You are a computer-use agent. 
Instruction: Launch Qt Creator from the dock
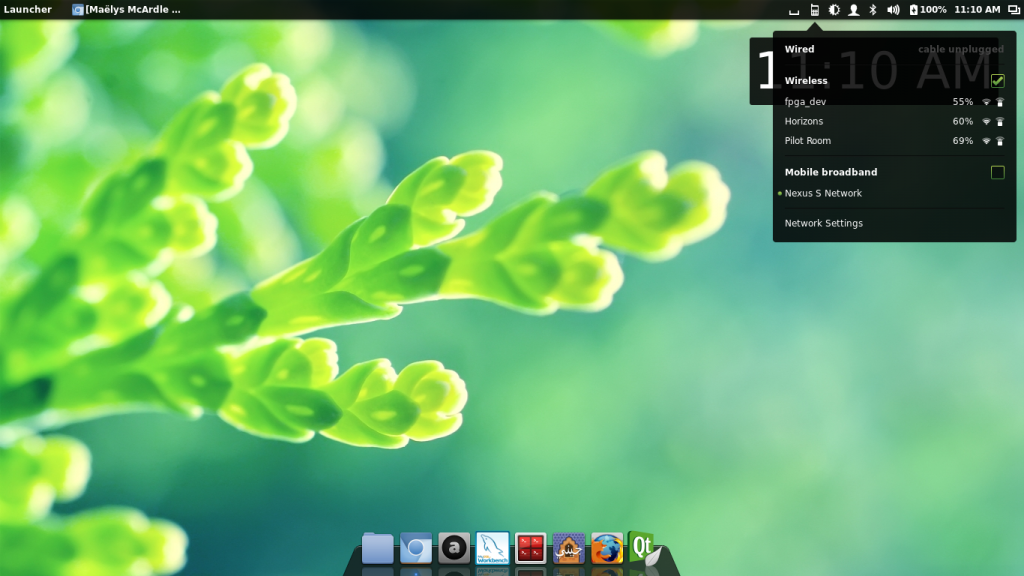point(643,548)
